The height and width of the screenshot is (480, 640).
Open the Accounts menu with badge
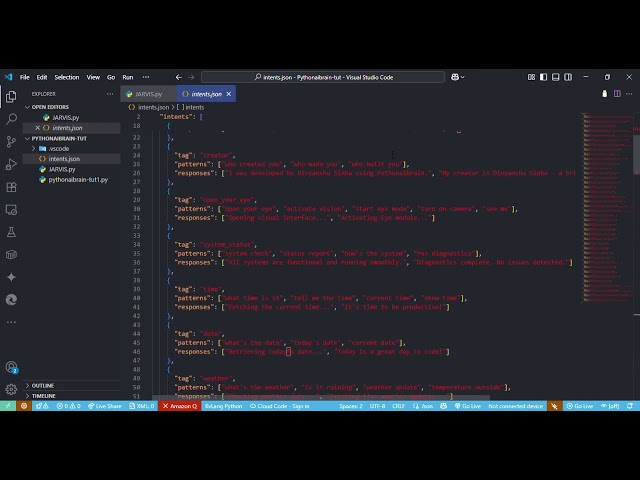(11, 367)
